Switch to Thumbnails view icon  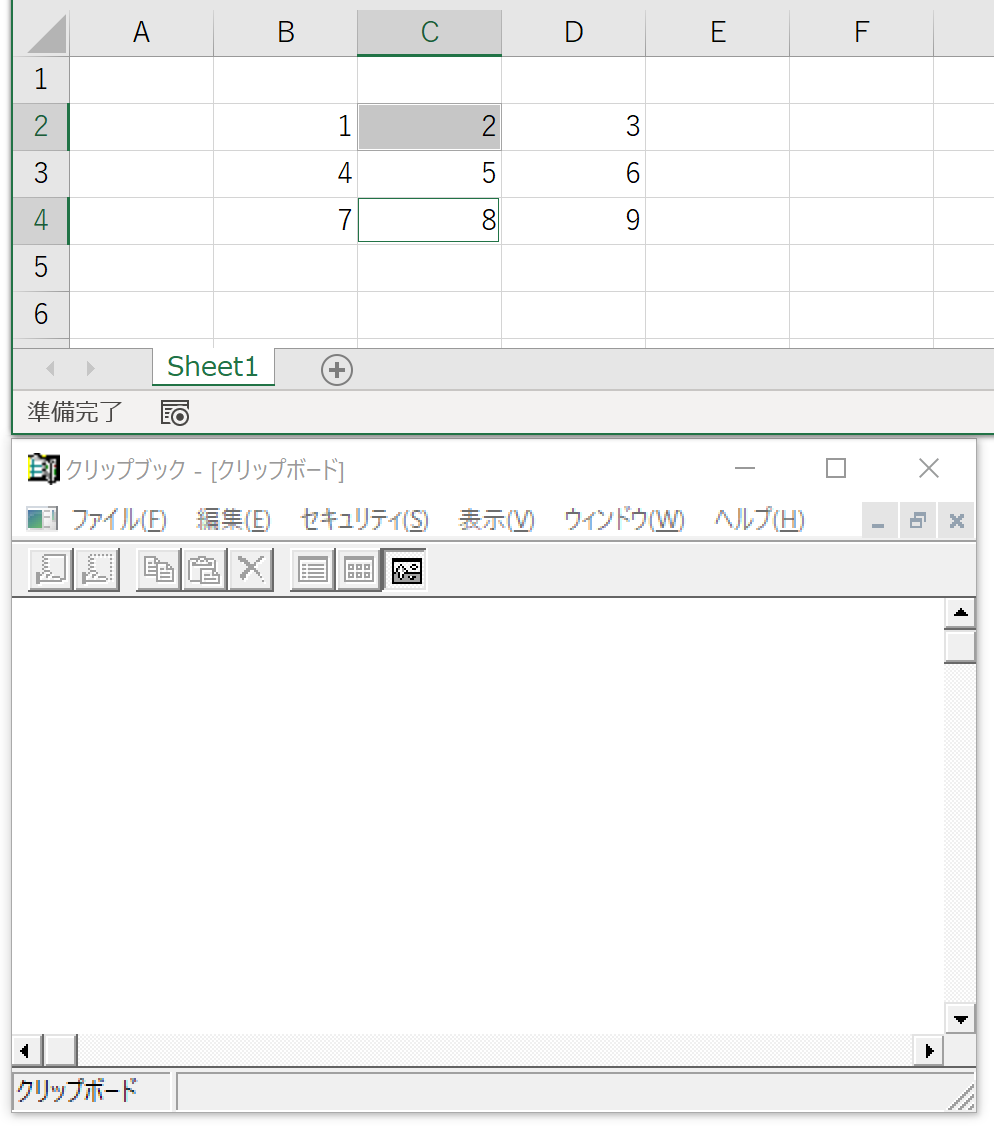358,570
